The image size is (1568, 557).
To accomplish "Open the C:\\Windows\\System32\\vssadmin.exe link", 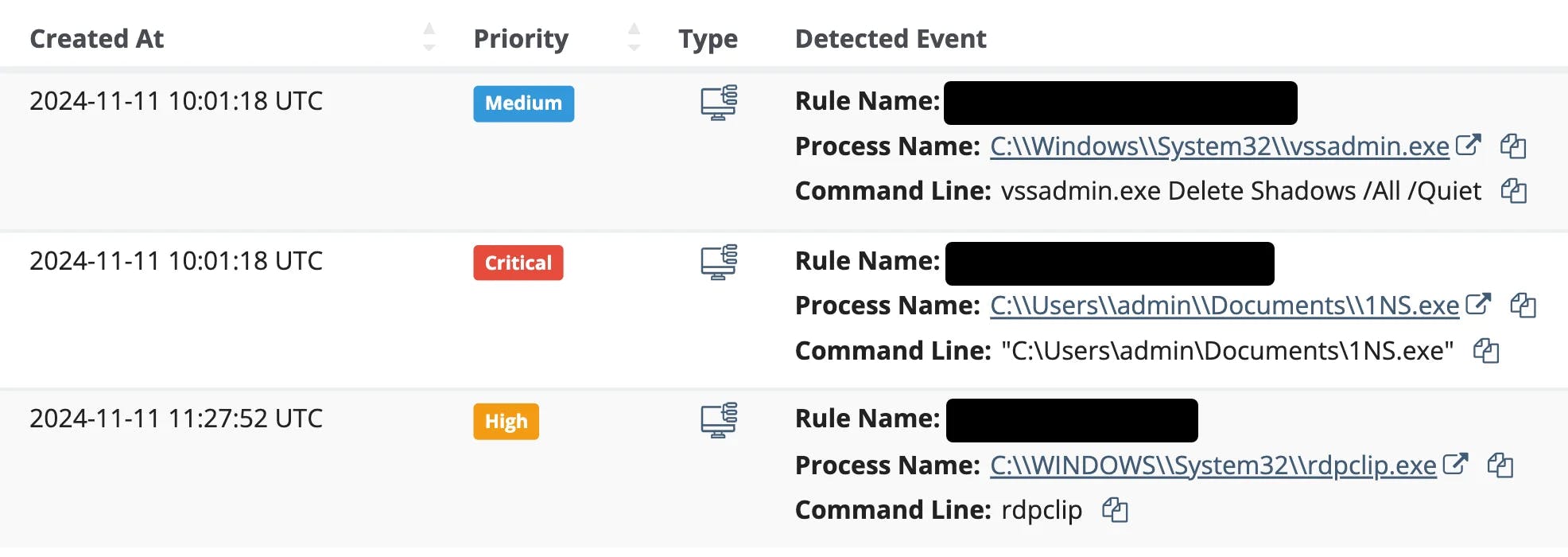I will (x=1219, y=146).
